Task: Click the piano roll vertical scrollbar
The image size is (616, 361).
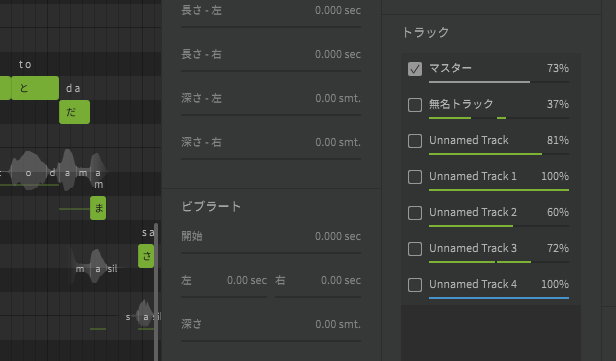Action: click(x=156, y=292)
